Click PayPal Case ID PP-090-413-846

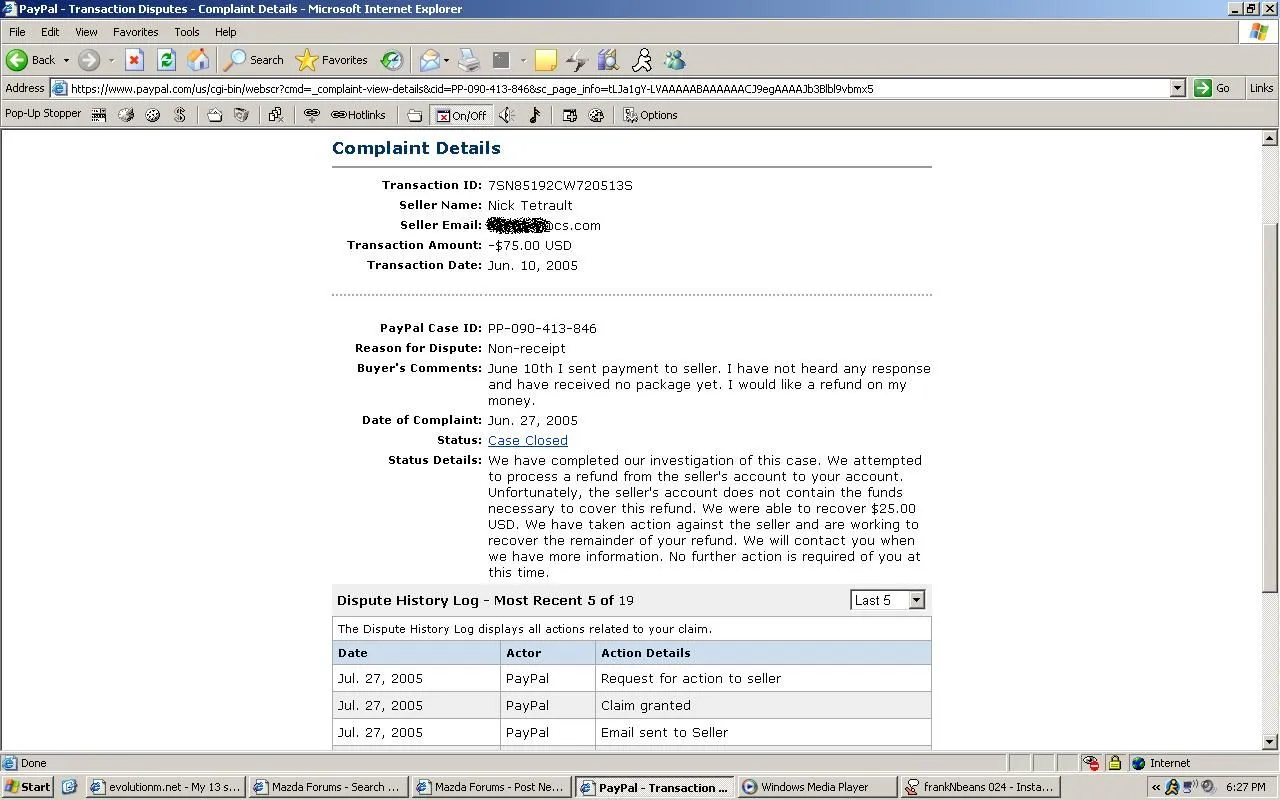point(542,328)
